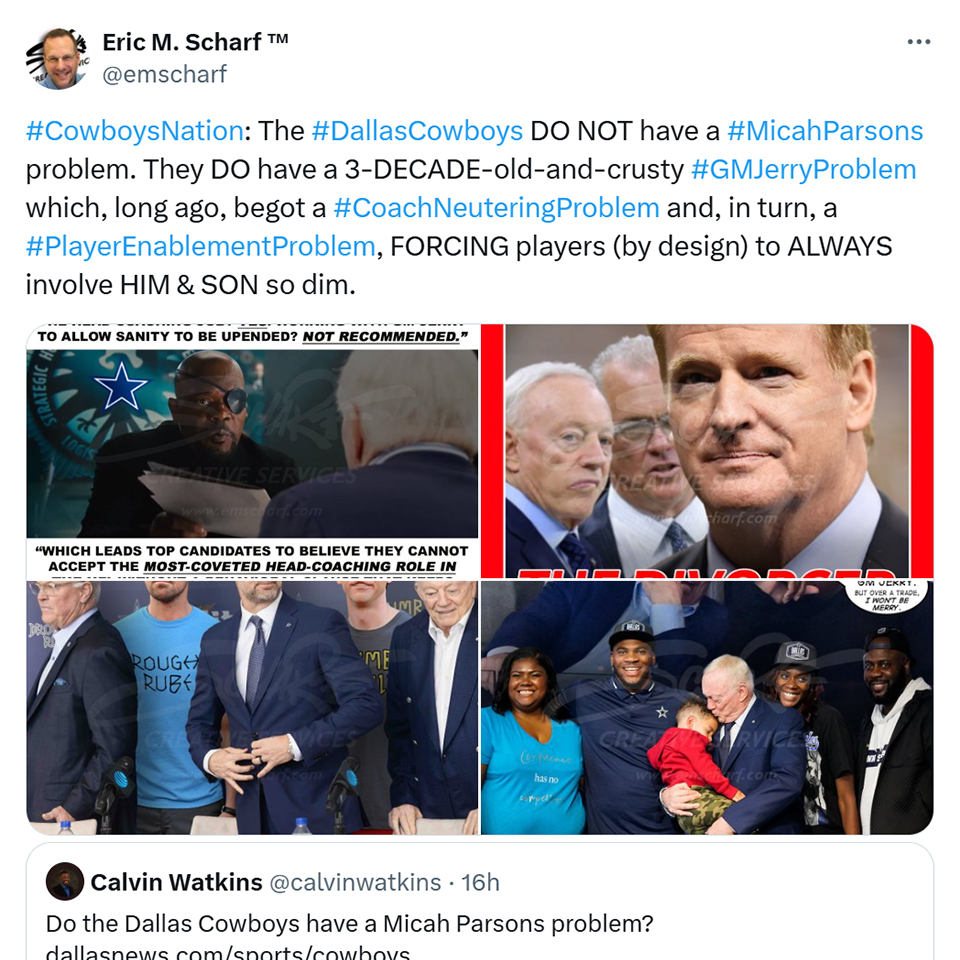This screenshot has width=960, height=960.
Task: Open the draft family photo thumbnail
Action: pos(707,708)
